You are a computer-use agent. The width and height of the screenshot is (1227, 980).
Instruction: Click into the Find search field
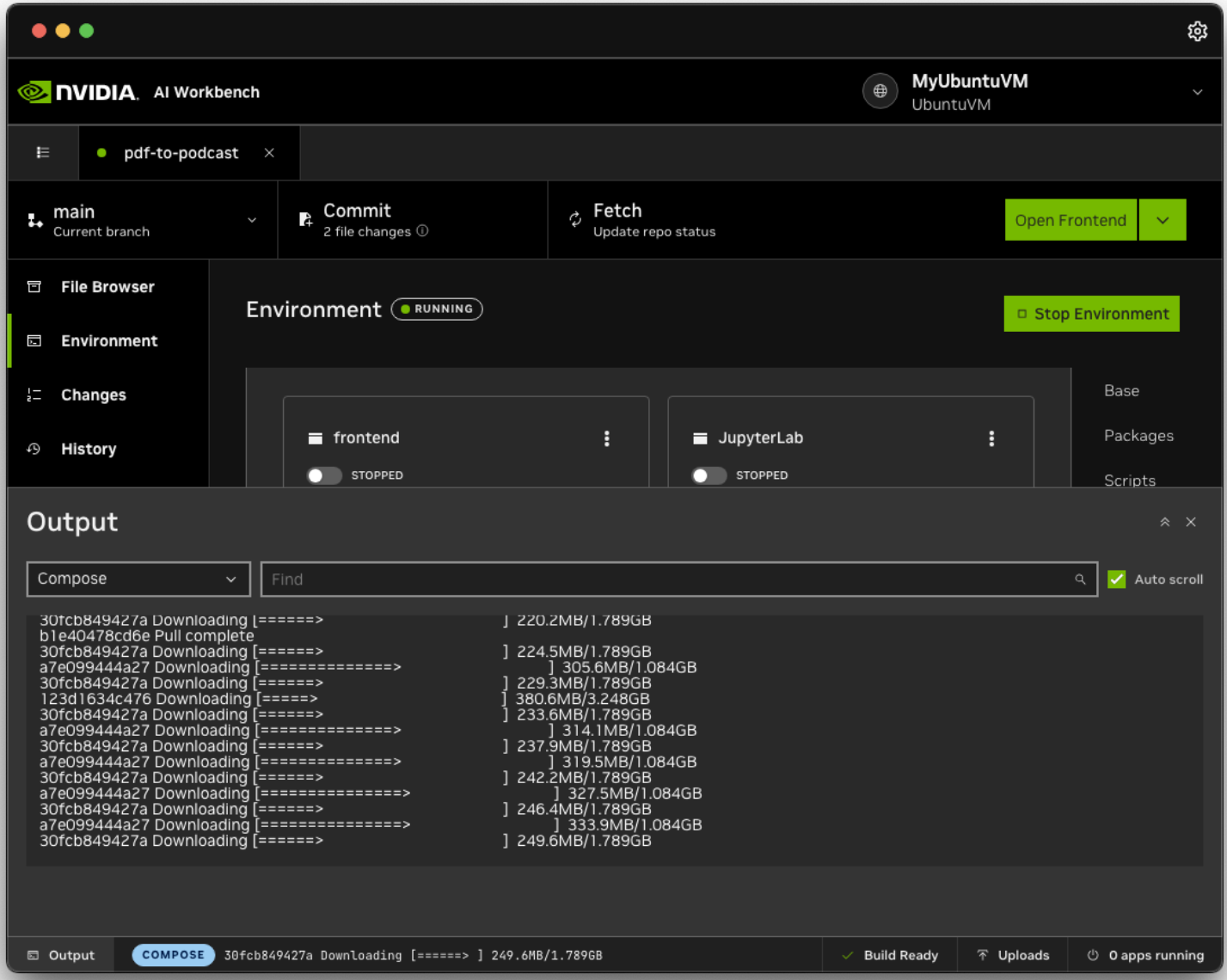[662, 579]
